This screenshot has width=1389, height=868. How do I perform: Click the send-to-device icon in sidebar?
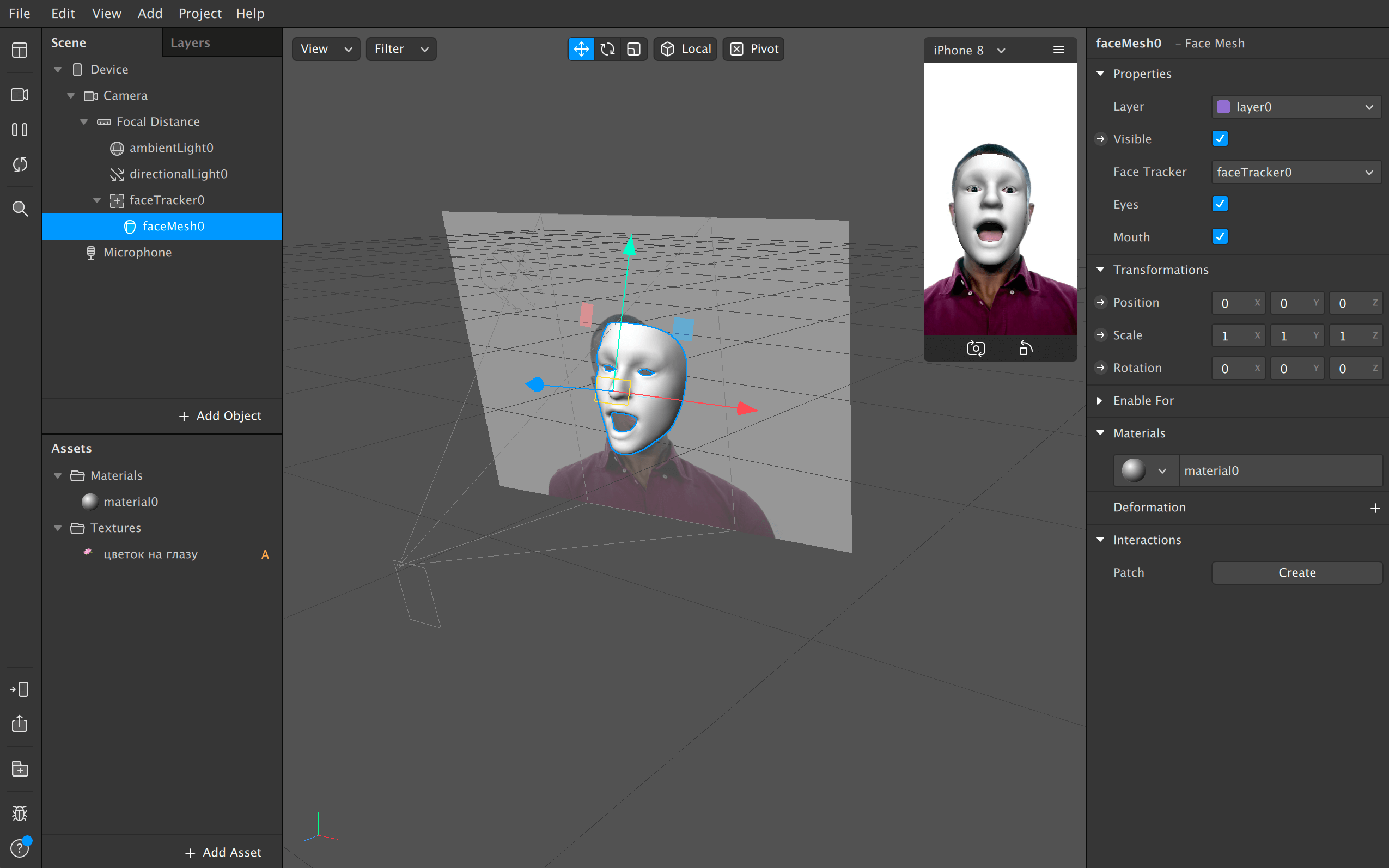tap(20, 689)
